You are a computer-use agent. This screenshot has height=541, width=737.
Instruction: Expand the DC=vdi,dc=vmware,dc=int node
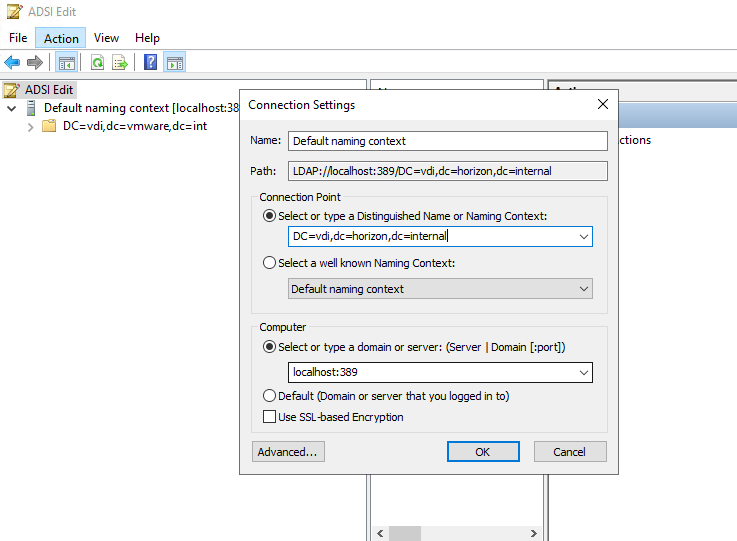coord(31,127)
